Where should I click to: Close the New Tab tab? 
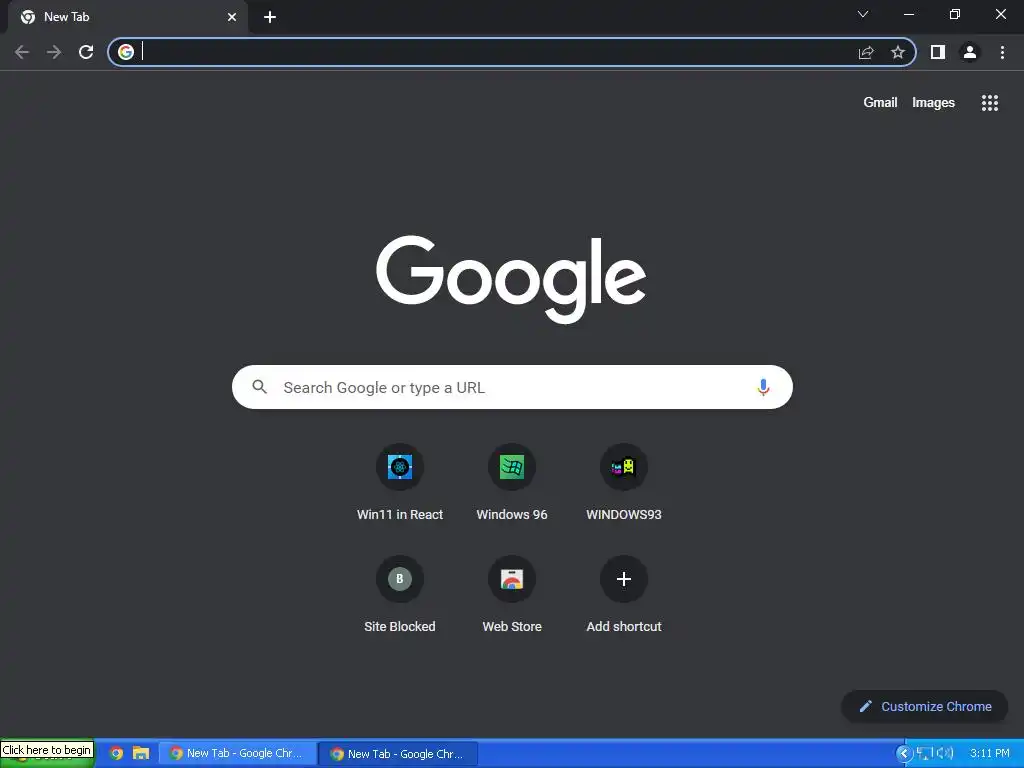tap(232, 17)
